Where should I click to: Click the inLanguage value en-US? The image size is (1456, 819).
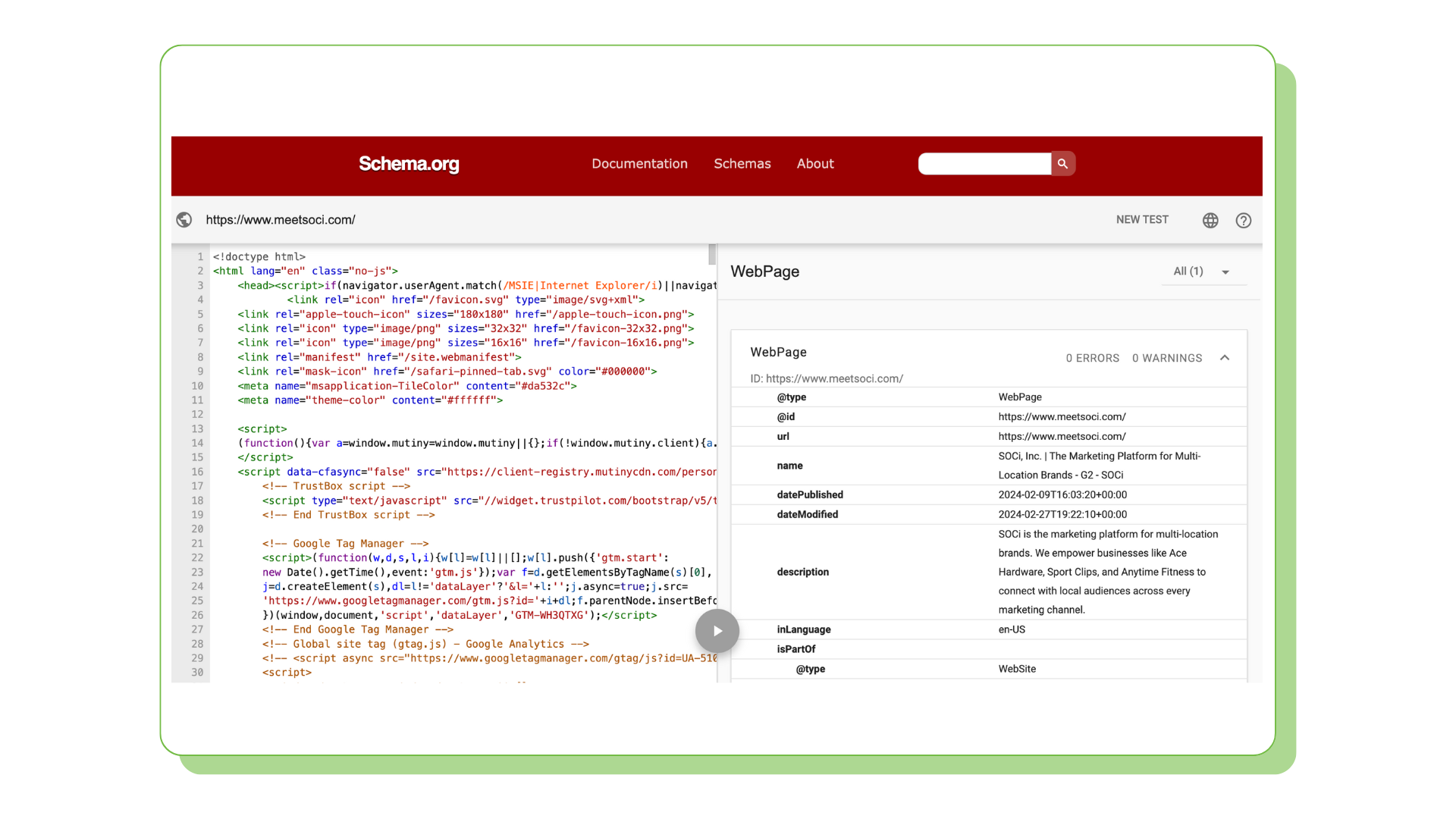click(1012, 630)
